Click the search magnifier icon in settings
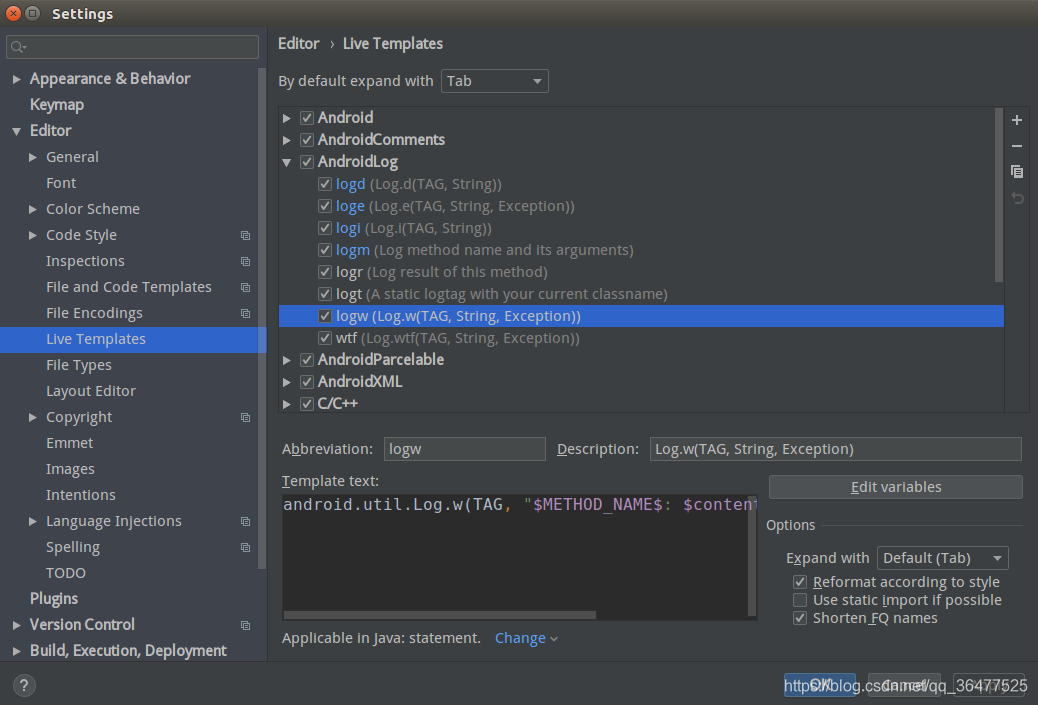 pos(18,47)
